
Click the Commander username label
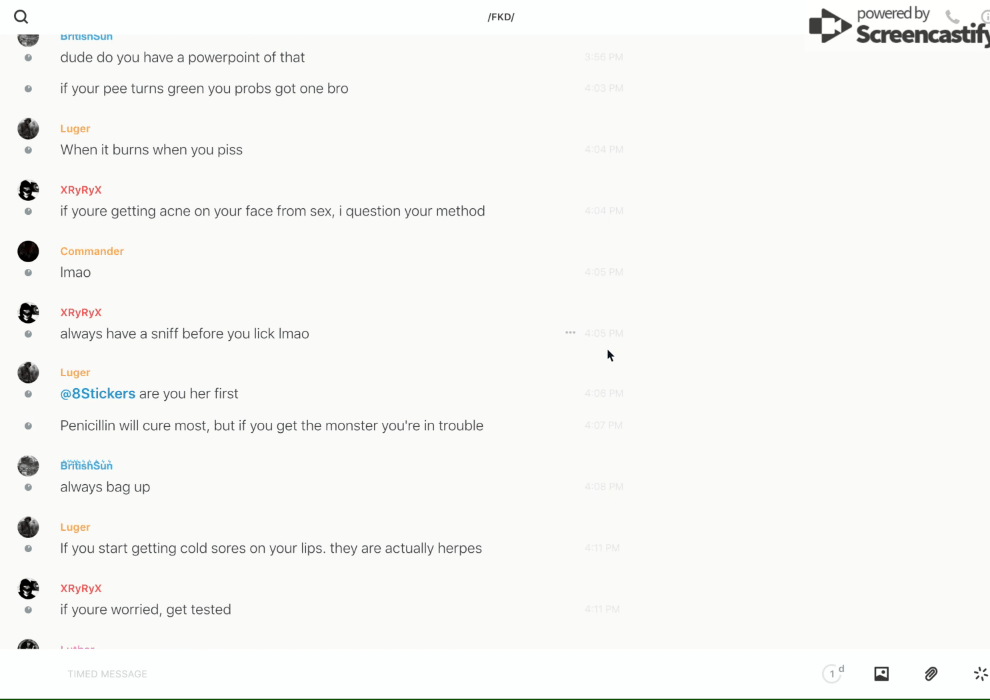click(x=92, y=251)
